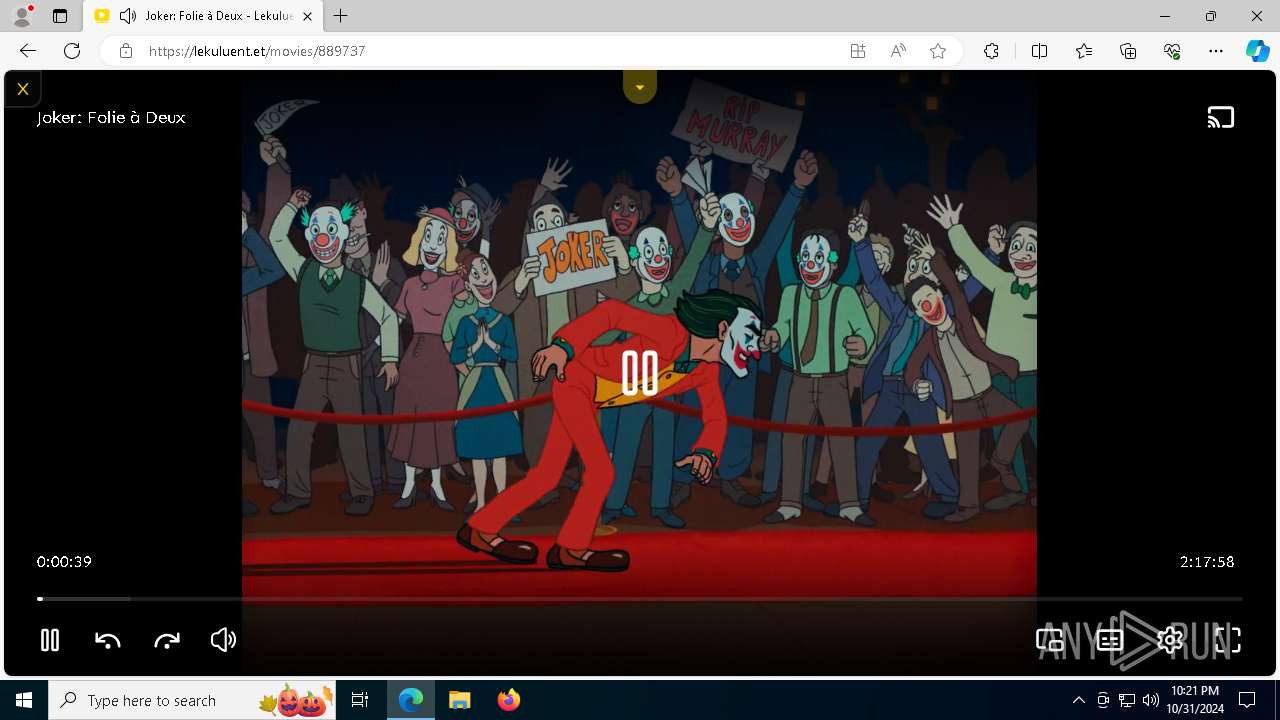Viewport: 1280px width, 720px height.
Task: Show hidden system tray icons
Action: pyautogui.click(x=1078, y=700)
